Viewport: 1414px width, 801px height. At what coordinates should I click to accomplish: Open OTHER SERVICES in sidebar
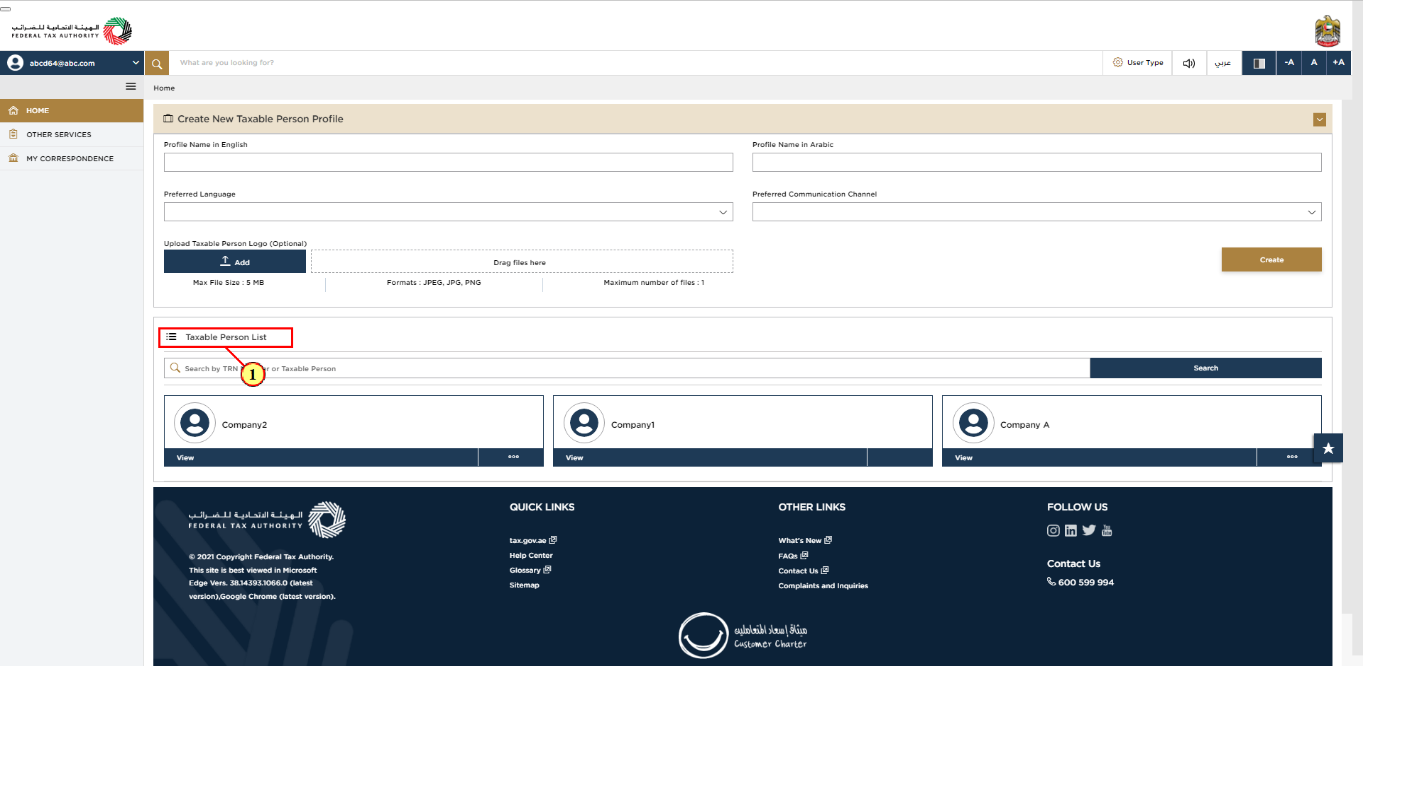[72, 134]
